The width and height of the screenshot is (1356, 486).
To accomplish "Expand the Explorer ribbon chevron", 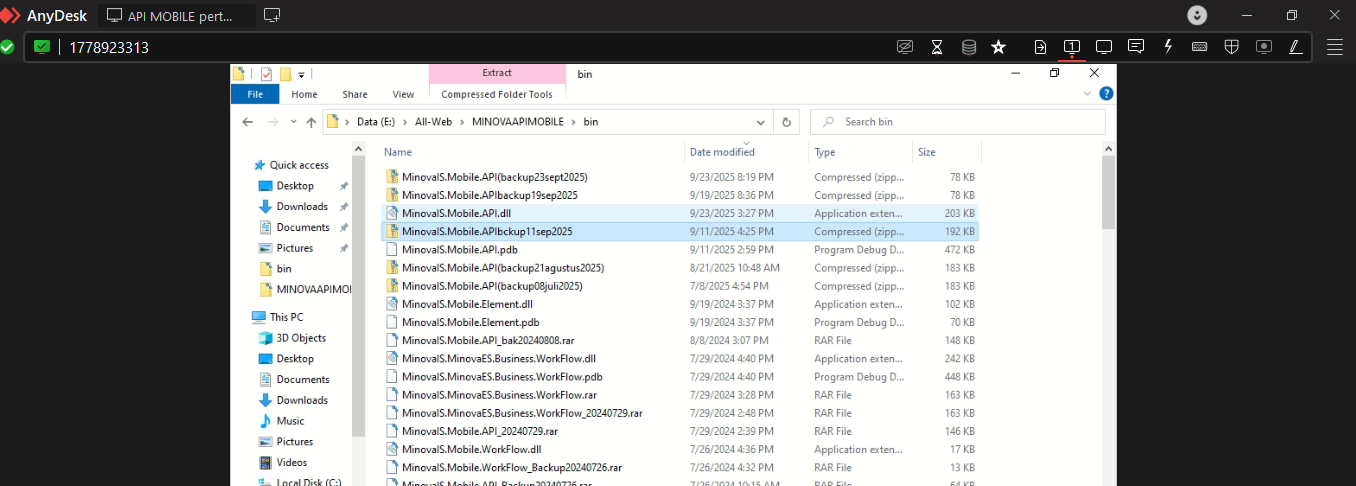I will click(1088, 94).
